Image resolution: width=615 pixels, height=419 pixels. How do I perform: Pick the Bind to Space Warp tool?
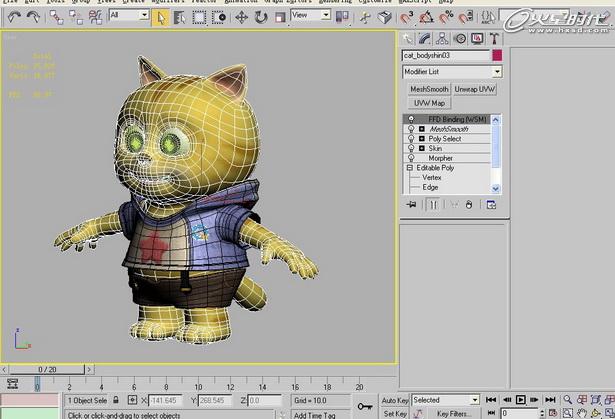click(95, 17)
